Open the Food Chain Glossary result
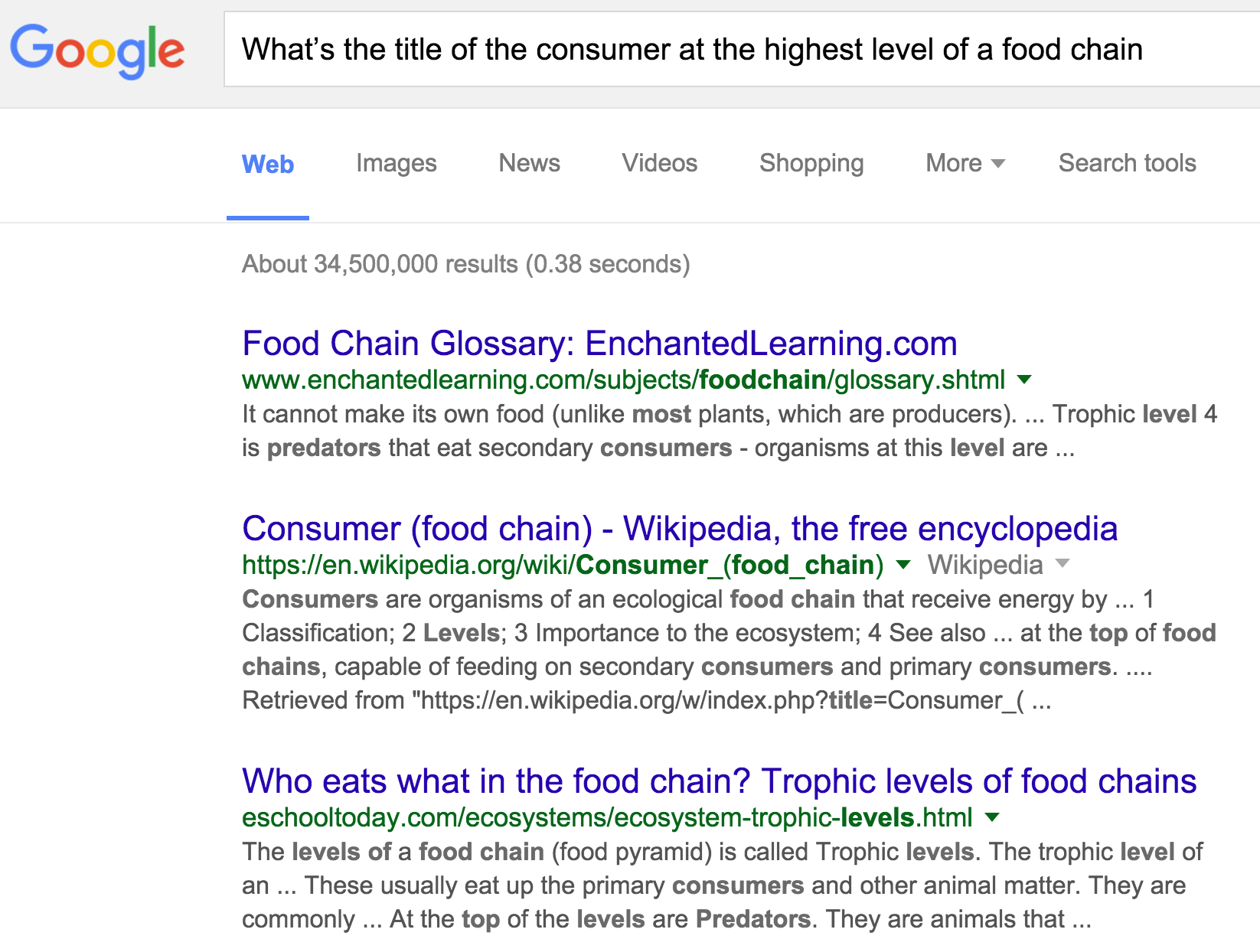The height and width of the screenshot is (952, 1260). (599, 344)
